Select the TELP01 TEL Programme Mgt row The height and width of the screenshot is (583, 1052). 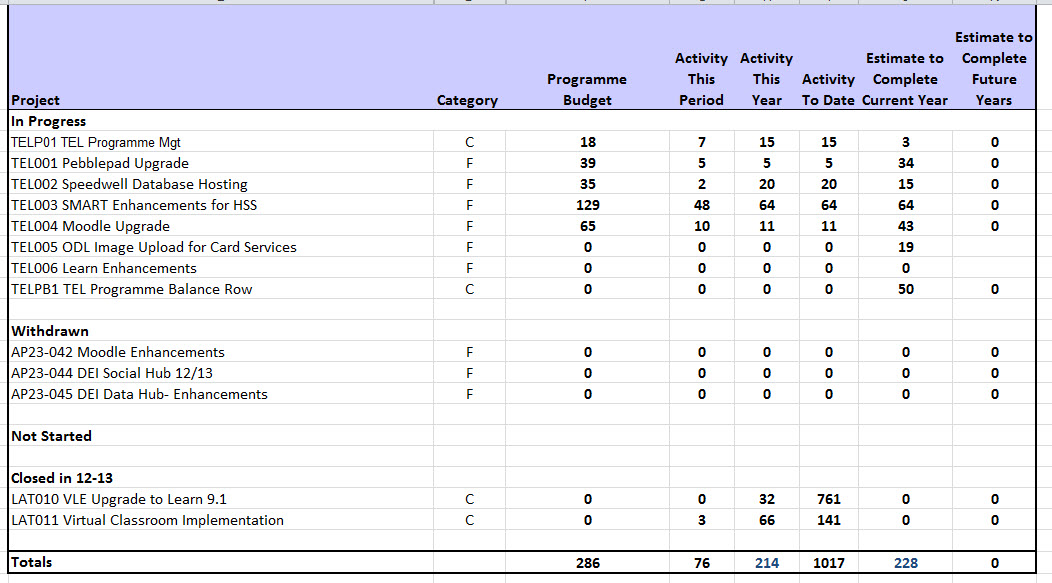(96, 142)
